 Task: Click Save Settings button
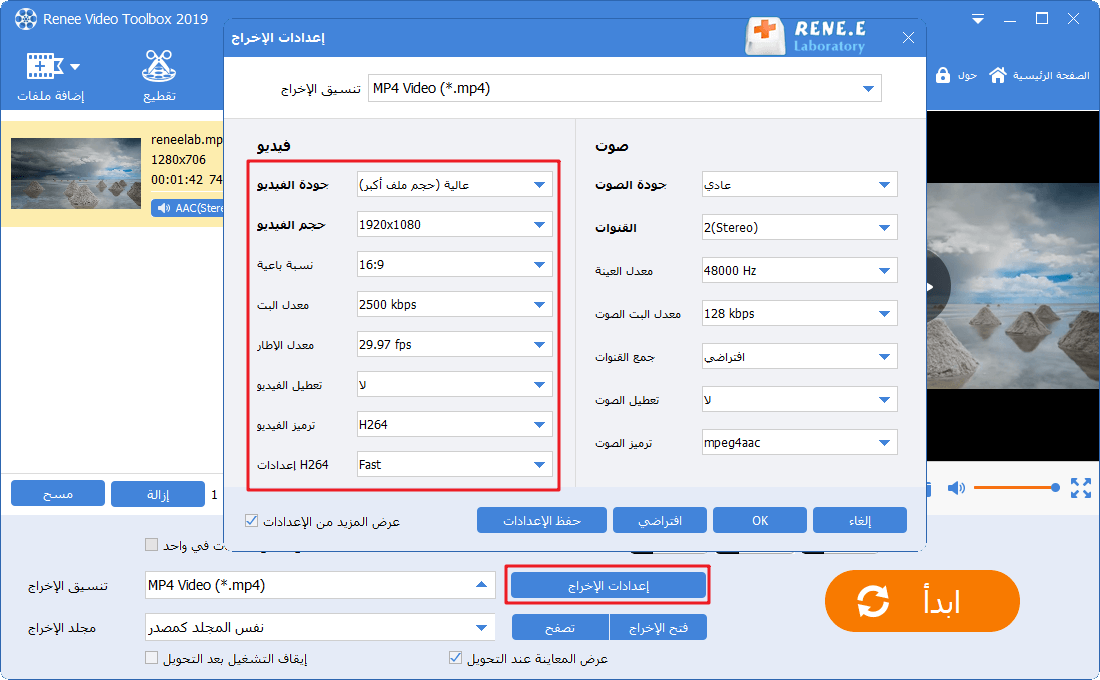542,521
